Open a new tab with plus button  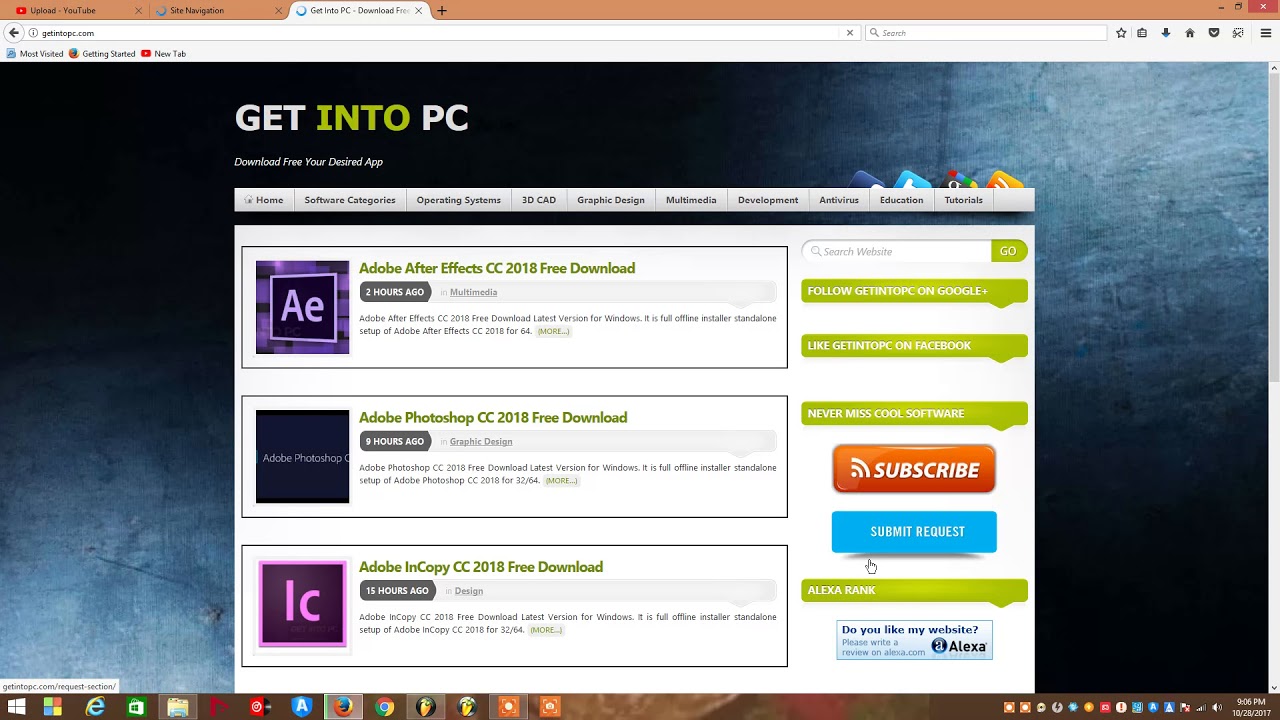pyautogui.click(x=442, y=10)
